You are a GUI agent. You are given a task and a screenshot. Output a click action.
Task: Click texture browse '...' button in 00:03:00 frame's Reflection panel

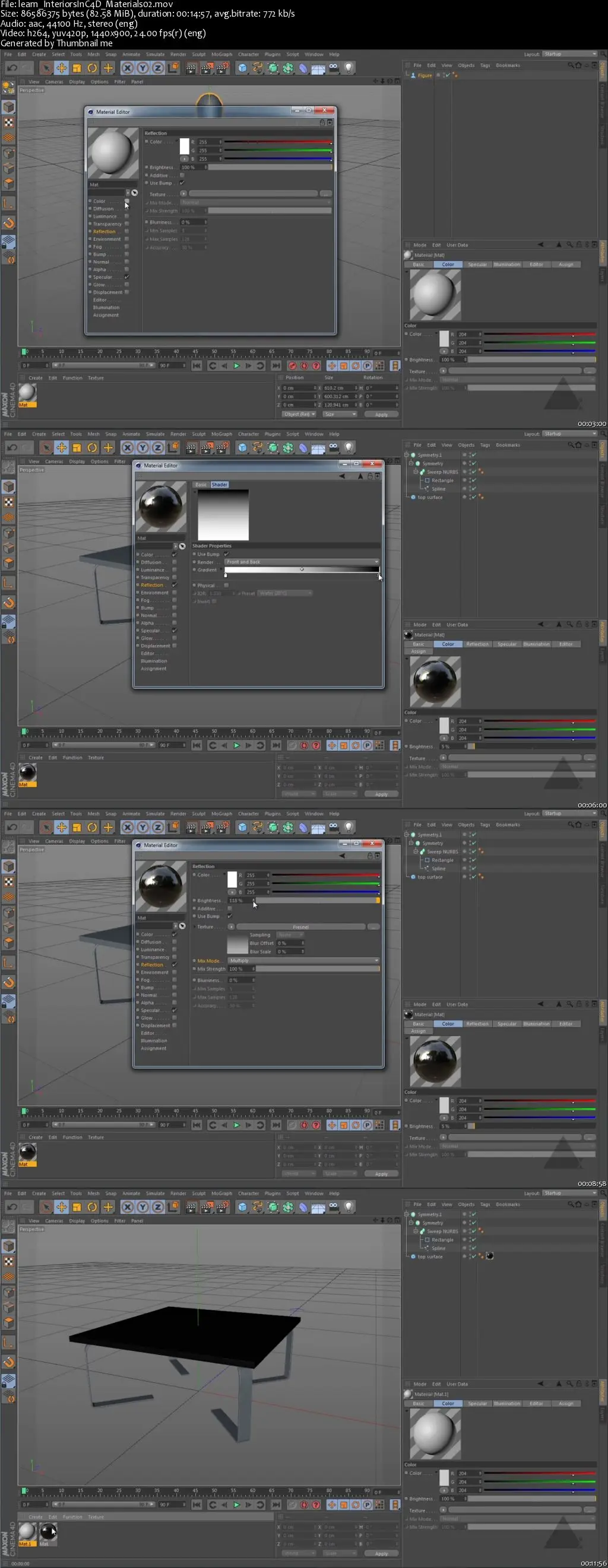[326, 194]
